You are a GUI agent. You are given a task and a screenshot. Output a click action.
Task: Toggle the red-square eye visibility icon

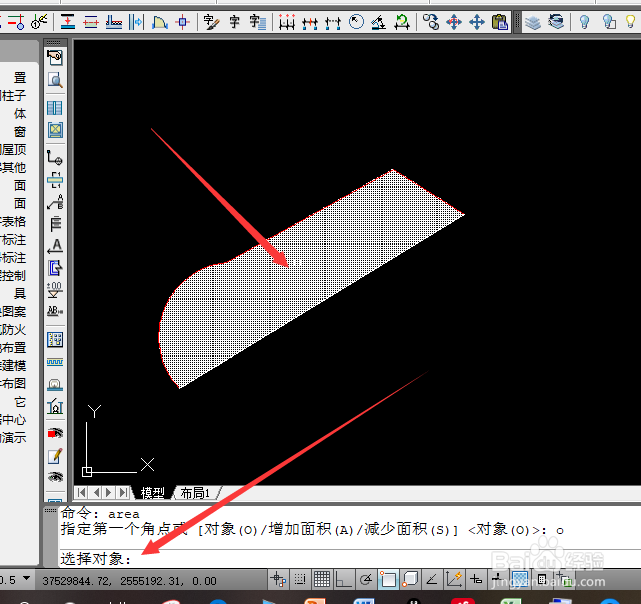click(x=55, y=433)
